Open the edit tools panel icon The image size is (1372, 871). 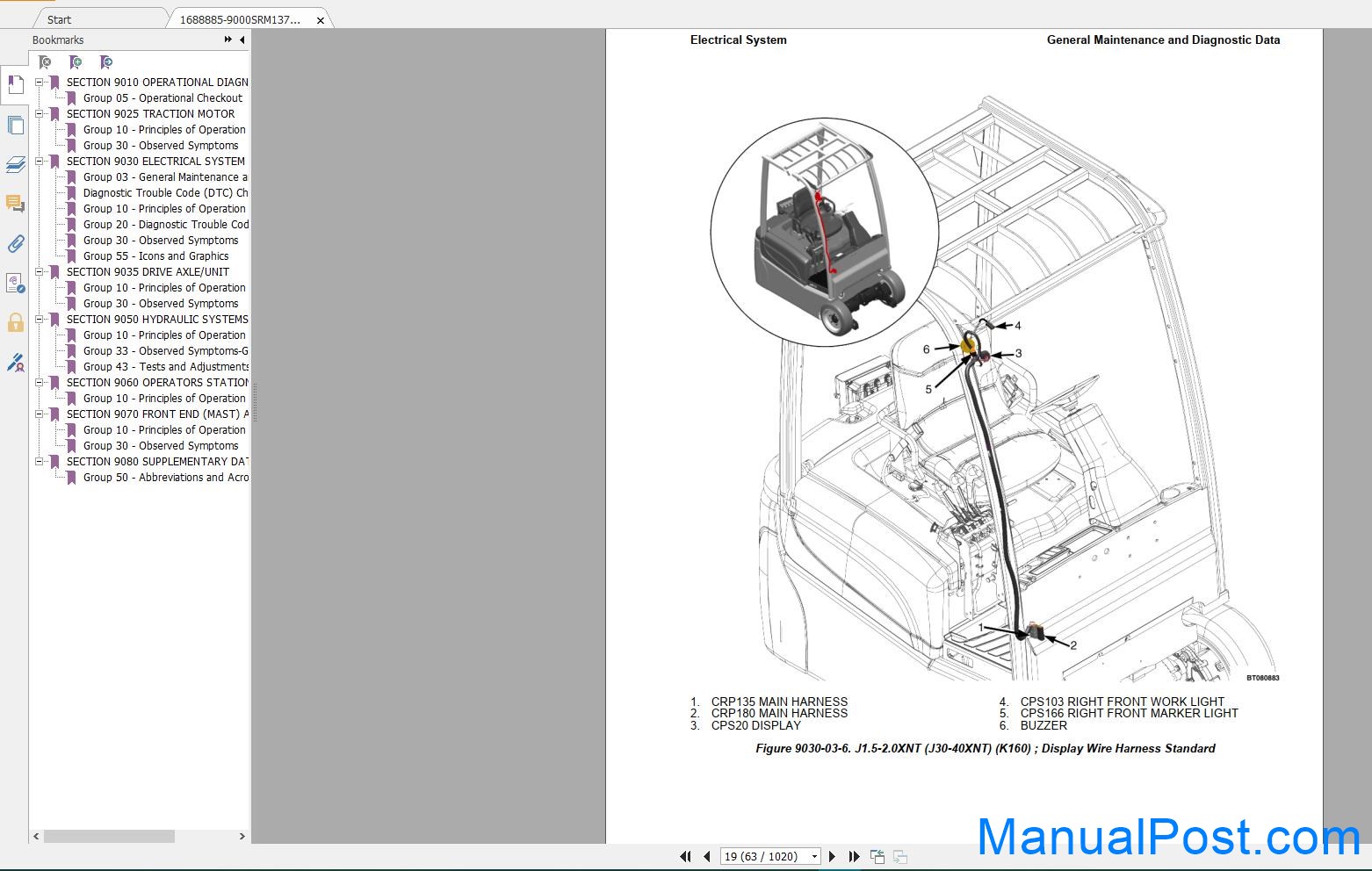[x=15, y=362]
